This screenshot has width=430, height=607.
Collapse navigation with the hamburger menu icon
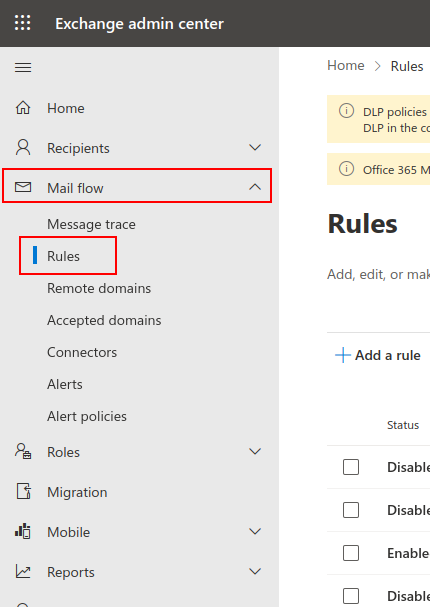click(x=23, y=68)
